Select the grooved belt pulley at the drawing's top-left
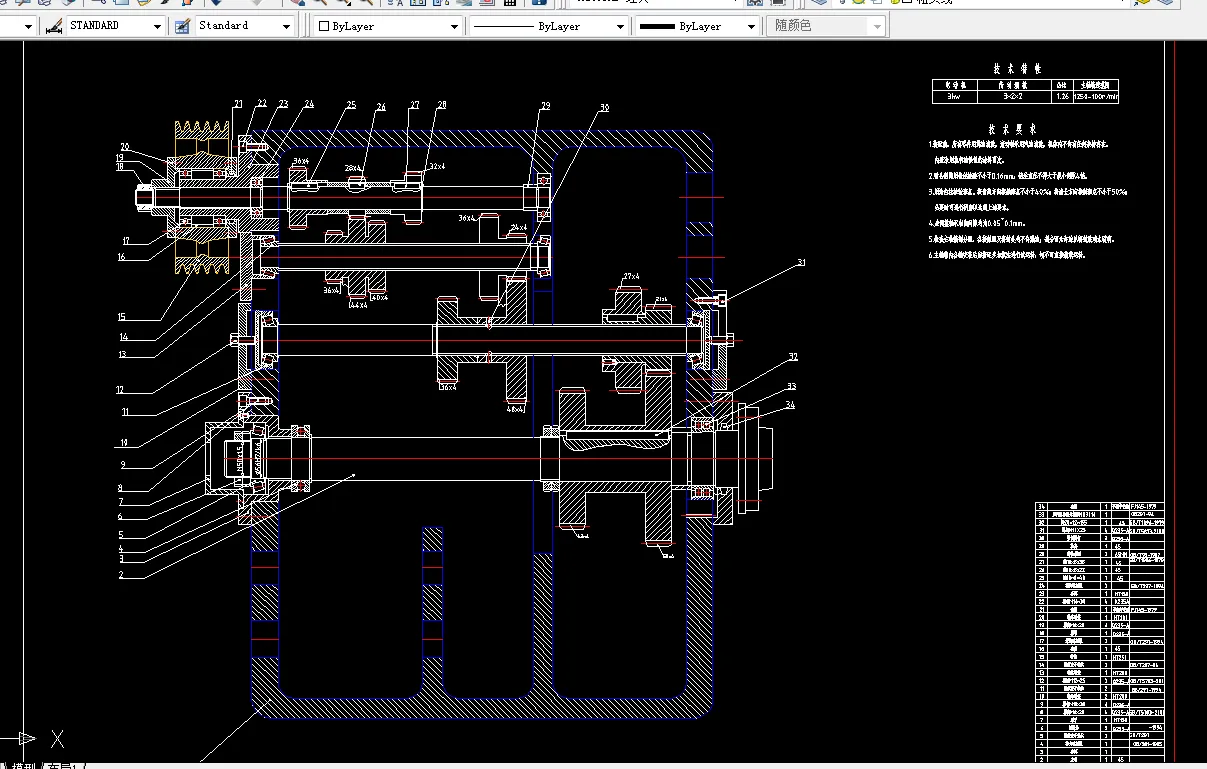The width and height of the screenshot is (1207, 769). pyautogui.click(x=203, y=198)
